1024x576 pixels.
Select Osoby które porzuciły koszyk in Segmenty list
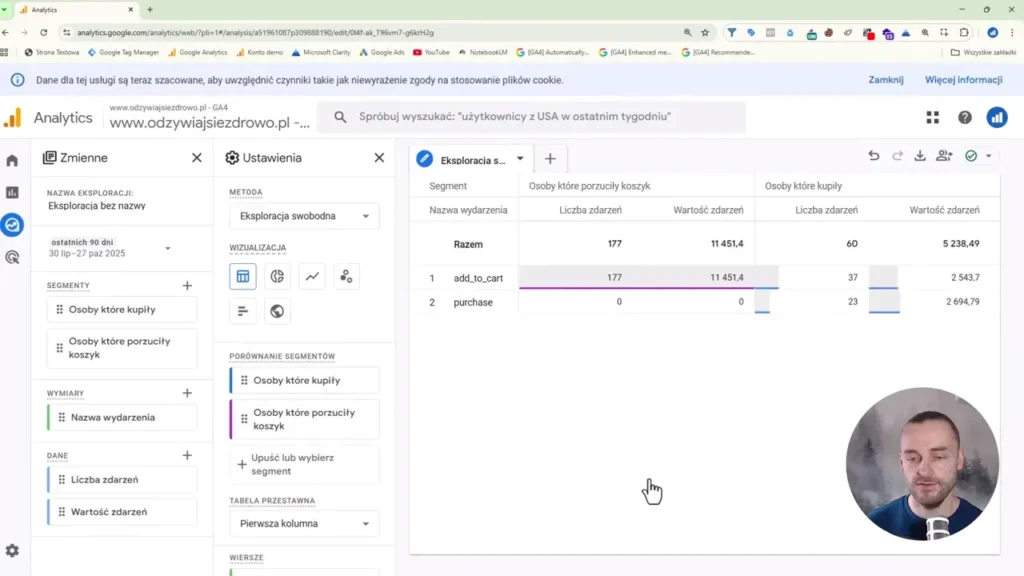[x=122, y=348]
